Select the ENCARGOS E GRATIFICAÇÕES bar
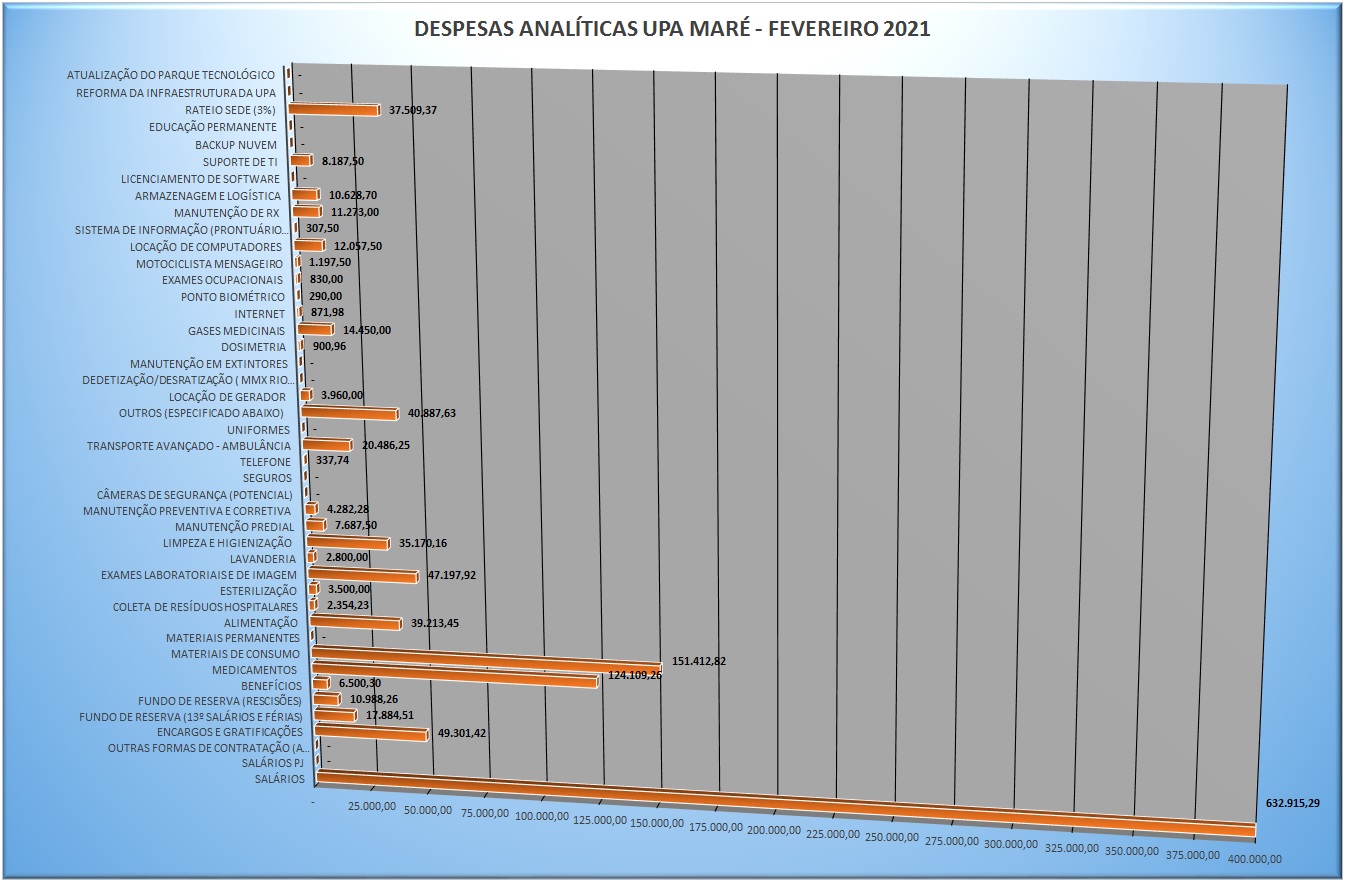This screenshot has height=882, width=1345. point(371,733)
